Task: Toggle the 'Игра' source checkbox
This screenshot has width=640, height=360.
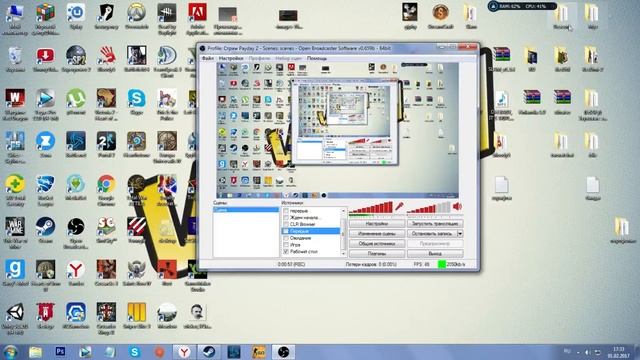Action: [286, 245]
